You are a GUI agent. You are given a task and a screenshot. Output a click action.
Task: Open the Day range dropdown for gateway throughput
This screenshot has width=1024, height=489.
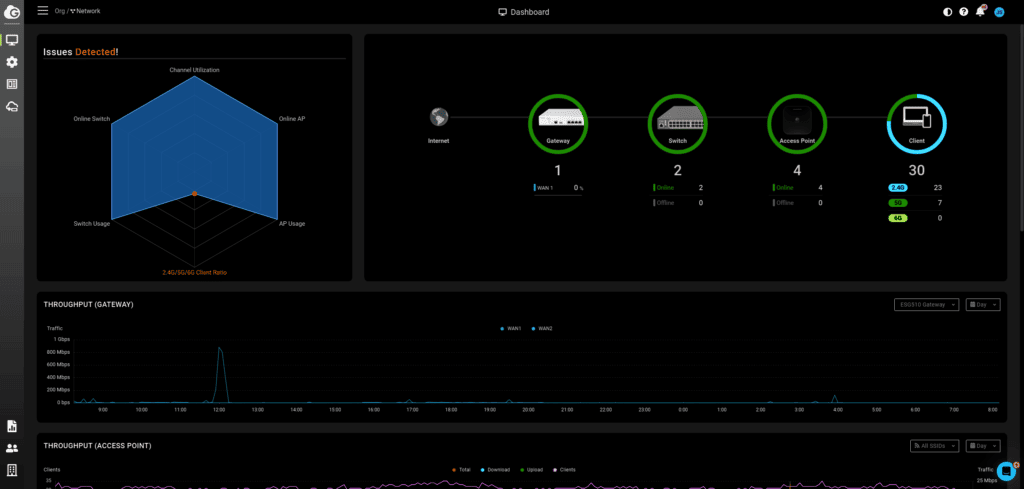[x=982, y=304]
